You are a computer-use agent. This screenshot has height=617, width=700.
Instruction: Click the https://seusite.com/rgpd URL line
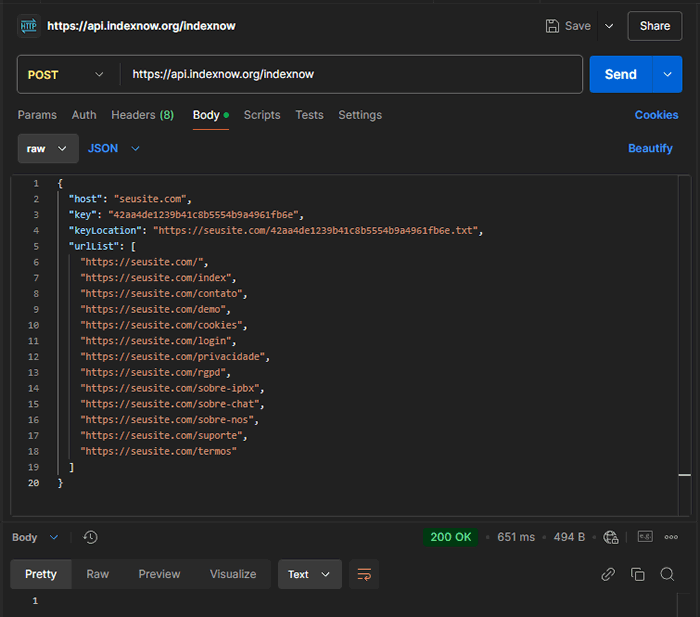click(x=153, y=372)
